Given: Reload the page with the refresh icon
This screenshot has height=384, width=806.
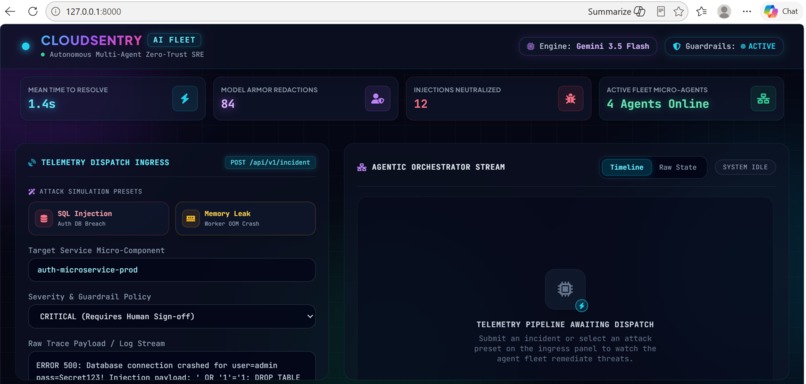Looking at the screenshot, I should pos(33,11).
